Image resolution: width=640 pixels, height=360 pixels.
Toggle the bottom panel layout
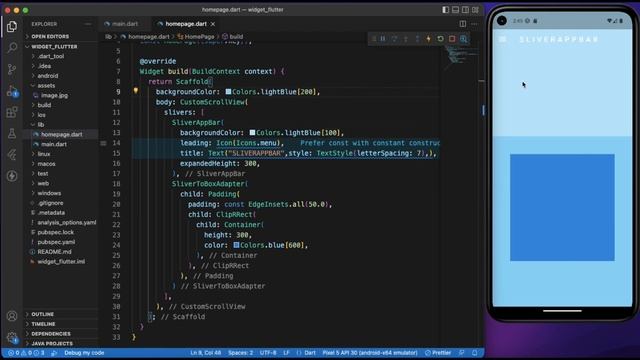tap(456, 10)
